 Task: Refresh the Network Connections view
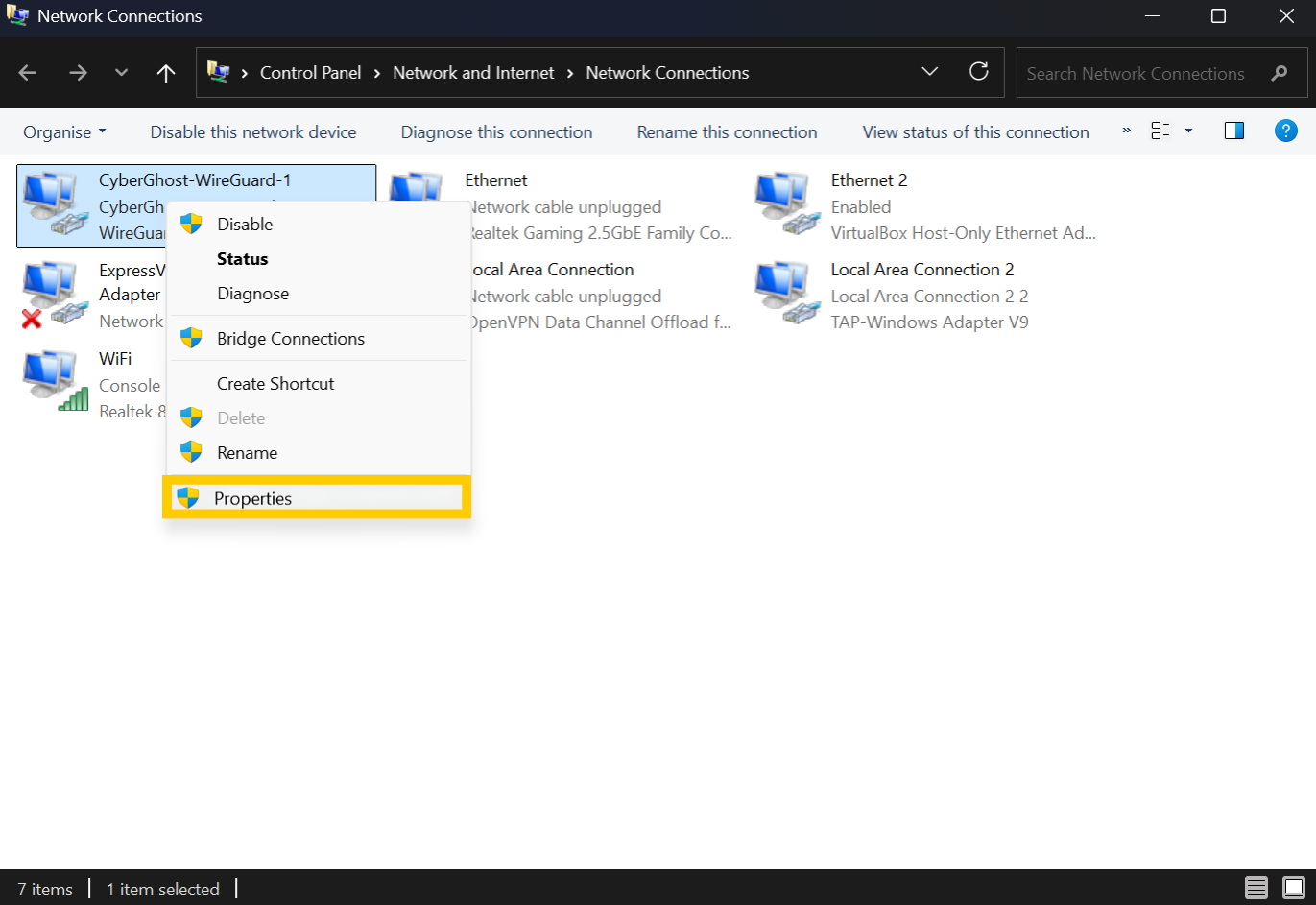pos(978,72)
